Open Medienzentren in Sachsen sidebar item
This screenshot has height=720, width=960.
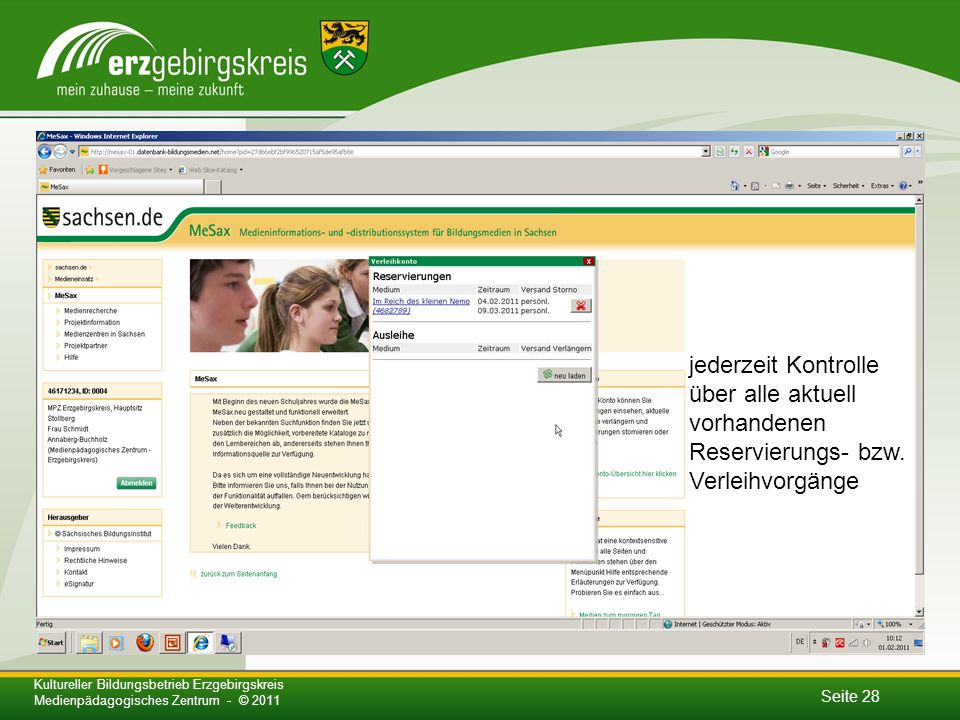[104, 334]
